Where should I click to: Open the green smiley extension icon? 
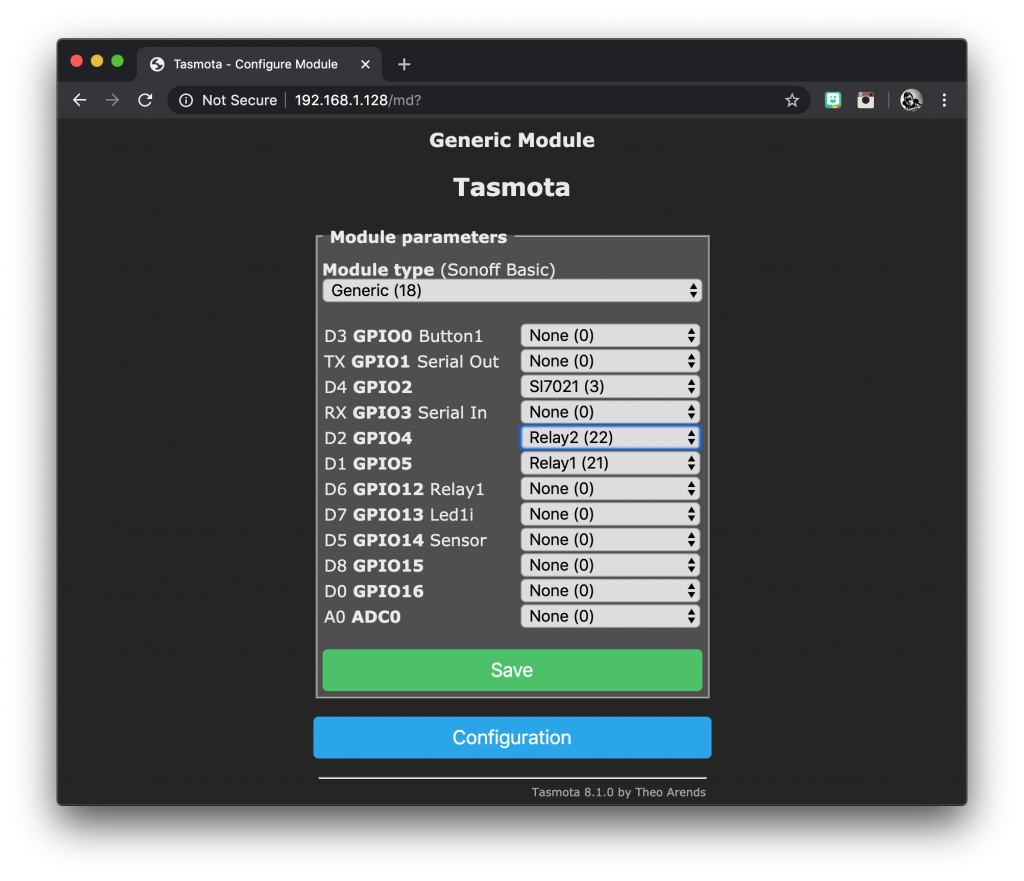[833, 100]
